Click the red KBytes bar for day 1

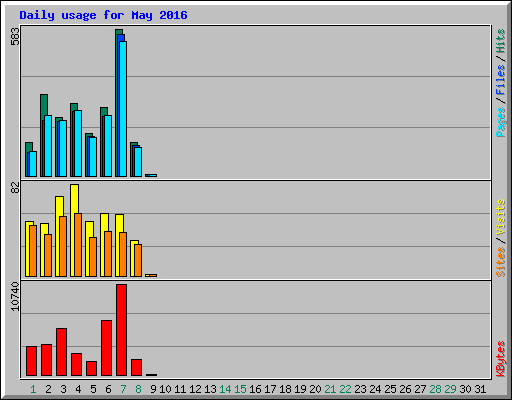[x=32, y=361]
